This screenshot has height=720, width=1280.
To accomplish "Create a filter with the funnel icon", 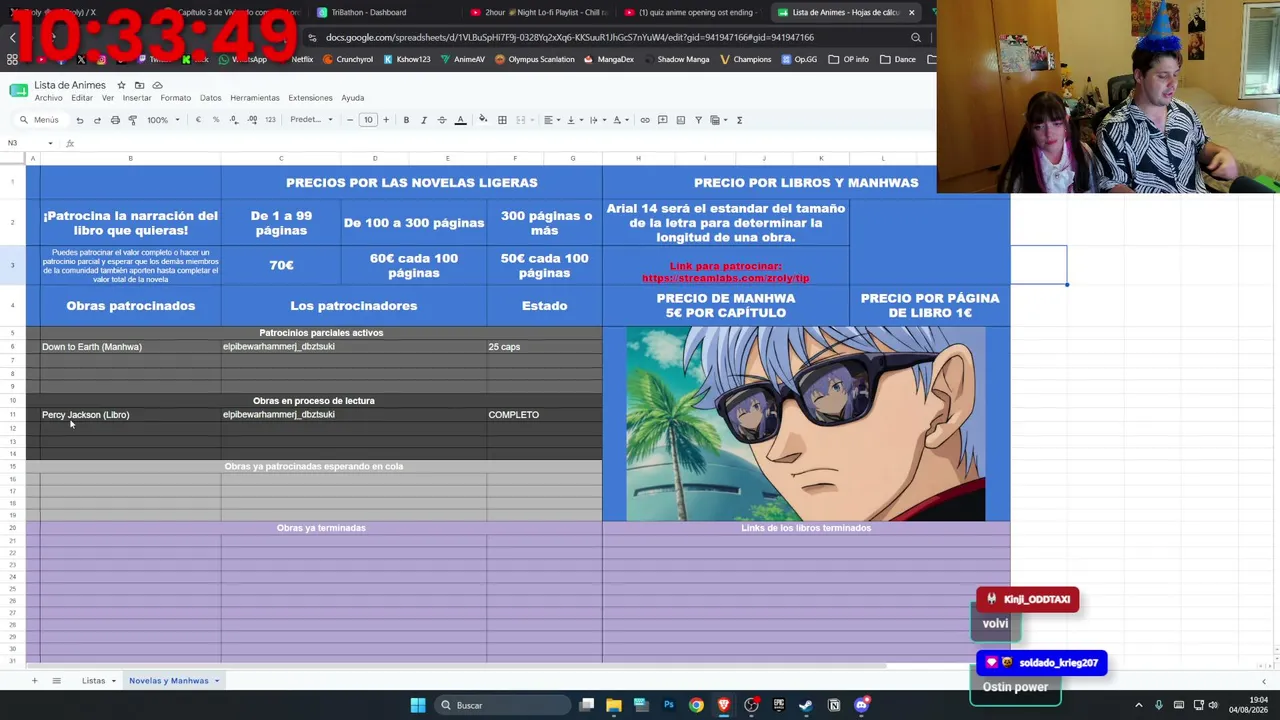I will click(x=698, y=120).
